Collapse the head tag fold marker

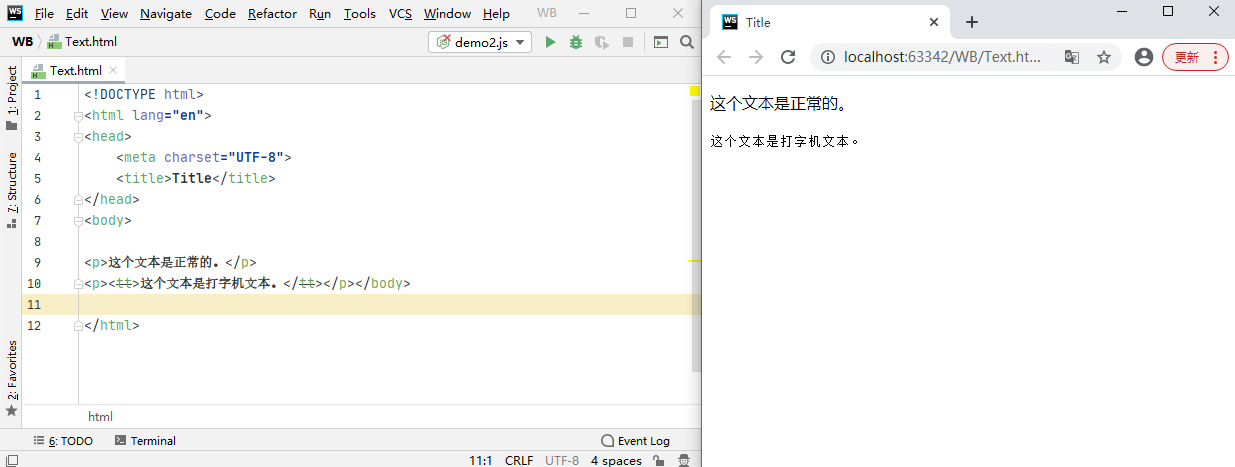(78, 137)
